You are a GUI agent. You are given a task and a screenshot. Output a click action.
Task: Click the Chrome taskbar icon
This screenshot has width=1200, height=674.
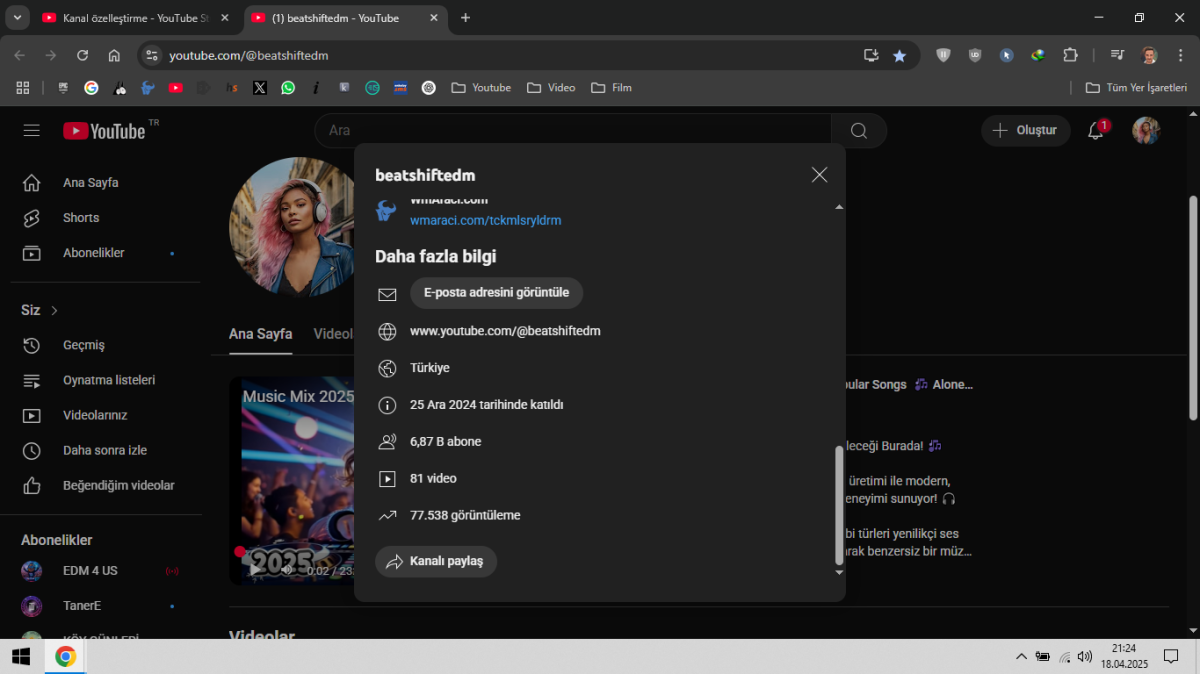(65, 657)
